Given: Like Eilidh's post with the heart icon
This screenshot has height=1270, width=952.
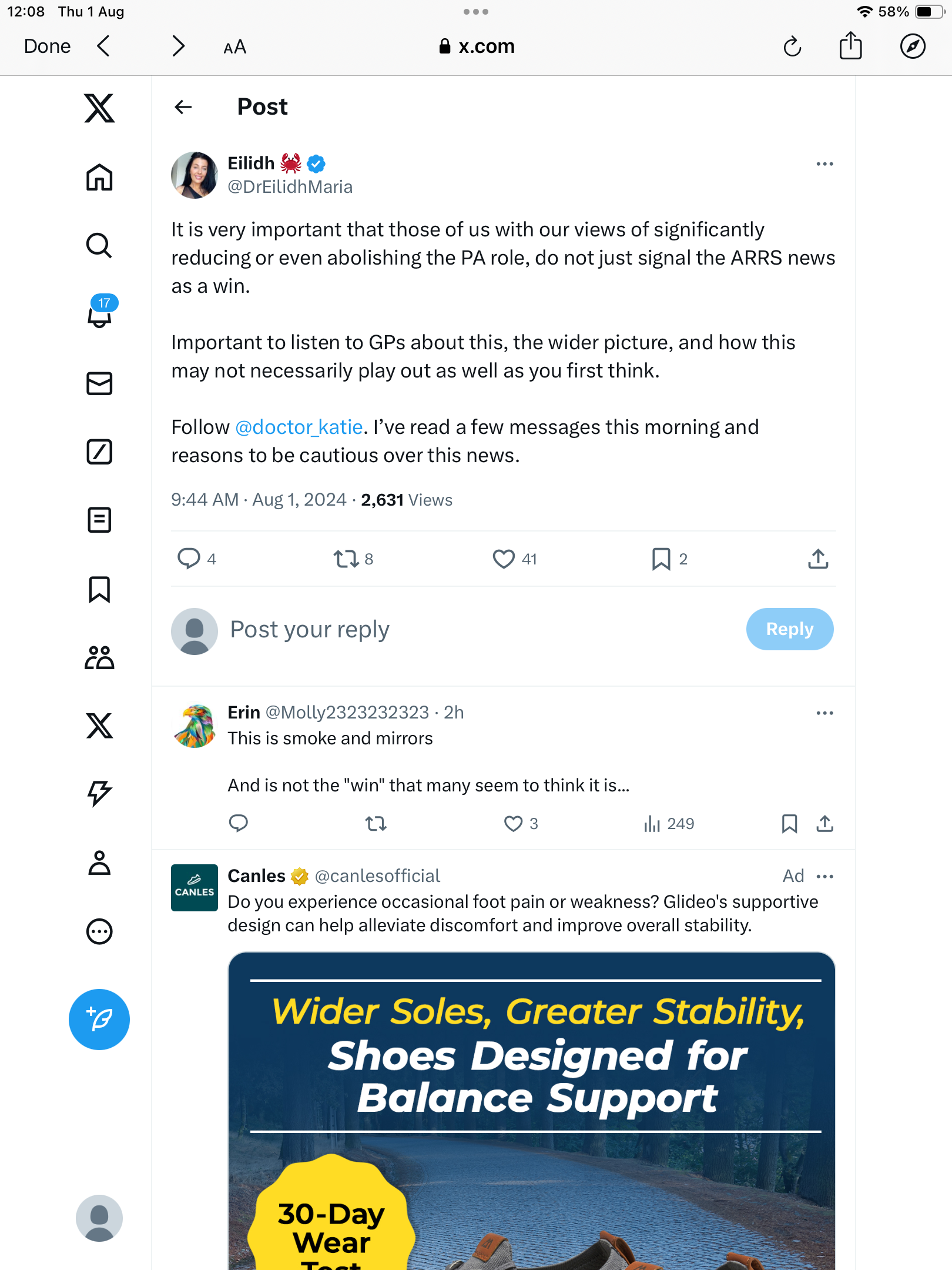Looking at the screenshot, I should 504,559.
